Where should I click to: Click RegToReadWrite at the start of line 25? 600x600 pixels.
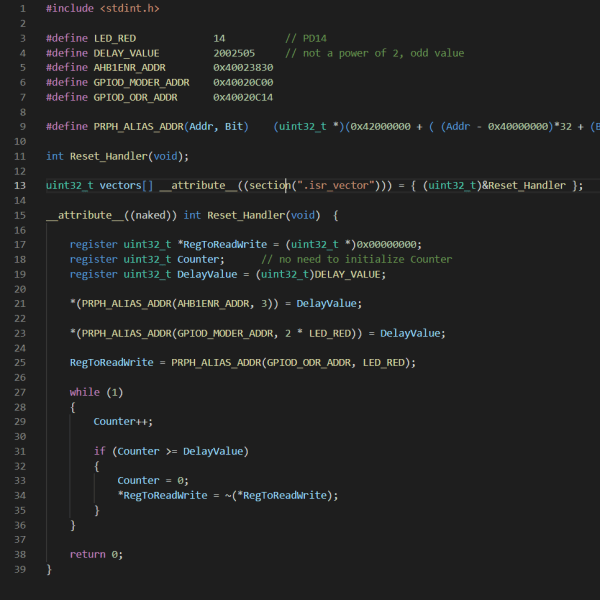coord(112,363)
